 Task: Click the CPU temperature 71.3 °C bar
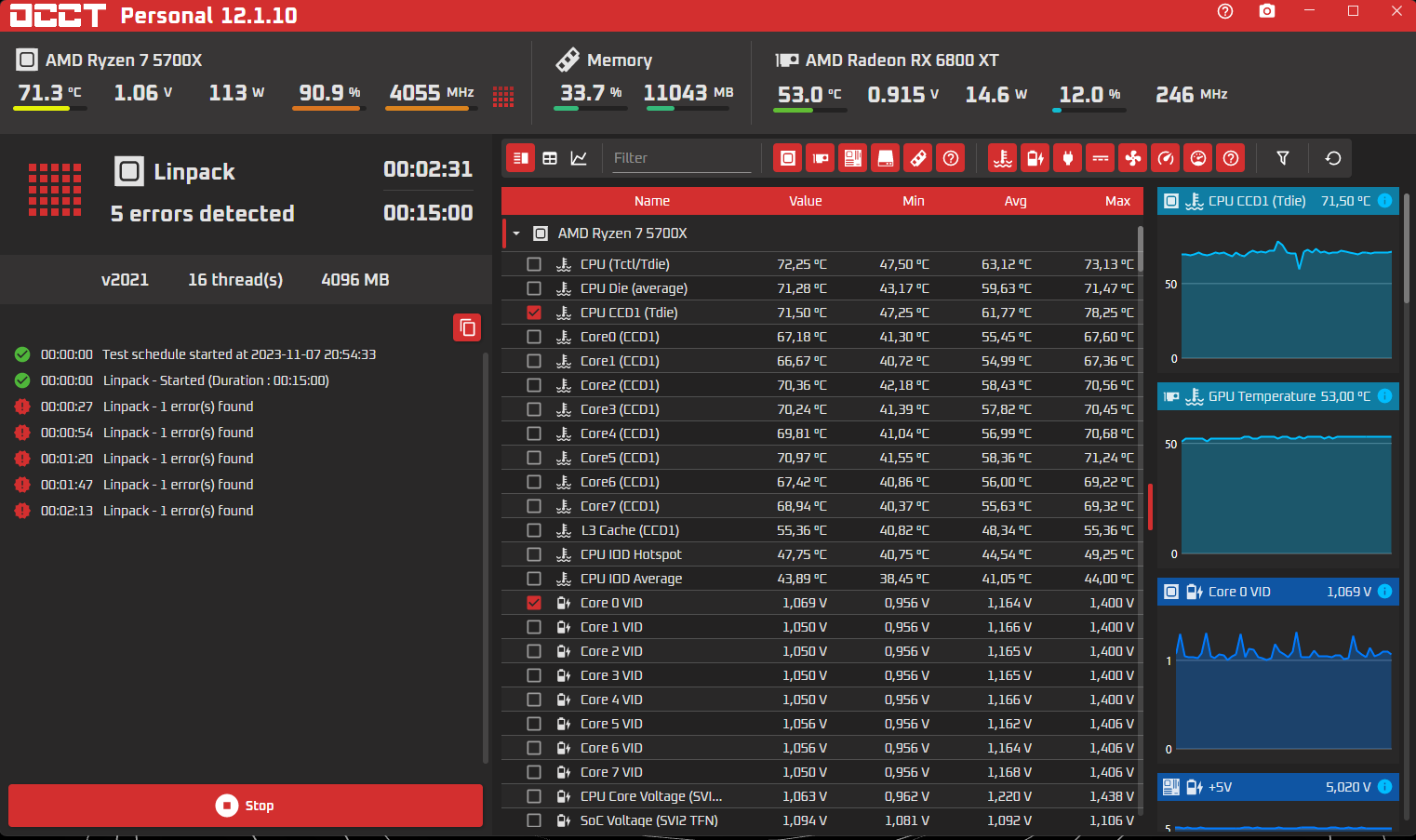coord(50,109)
